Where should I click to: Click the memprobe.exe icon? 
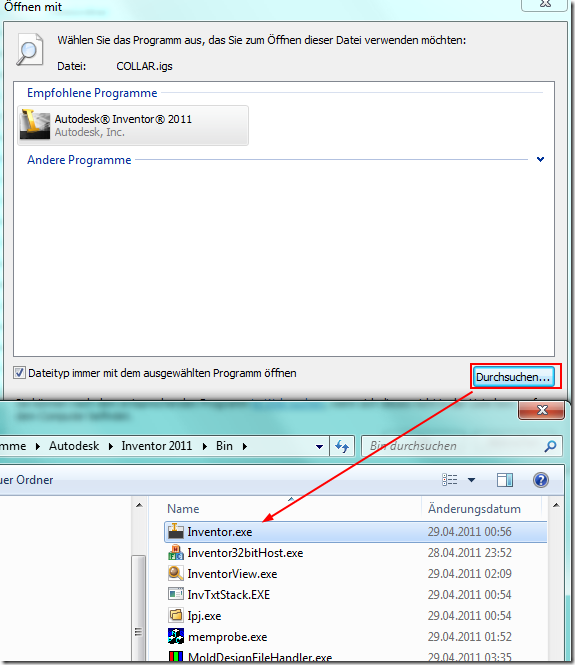click(x=176, y=636)
